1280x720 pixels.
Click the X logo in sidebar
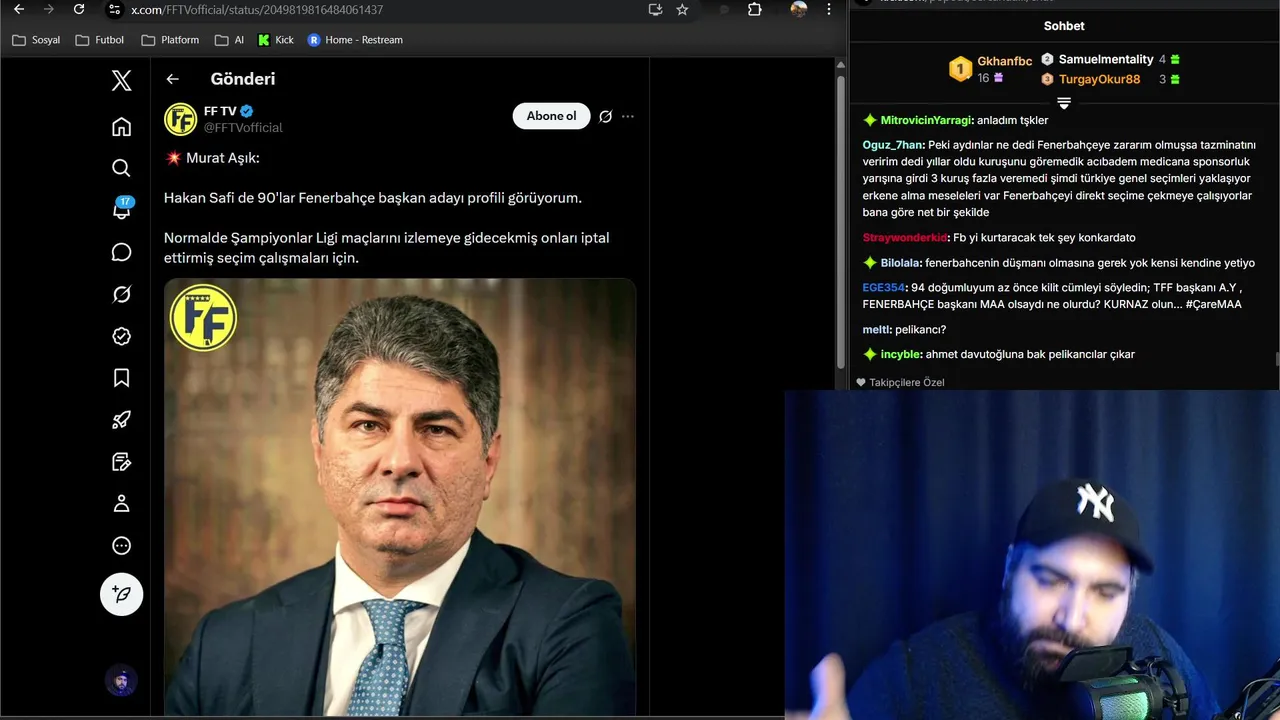(121, 81)
